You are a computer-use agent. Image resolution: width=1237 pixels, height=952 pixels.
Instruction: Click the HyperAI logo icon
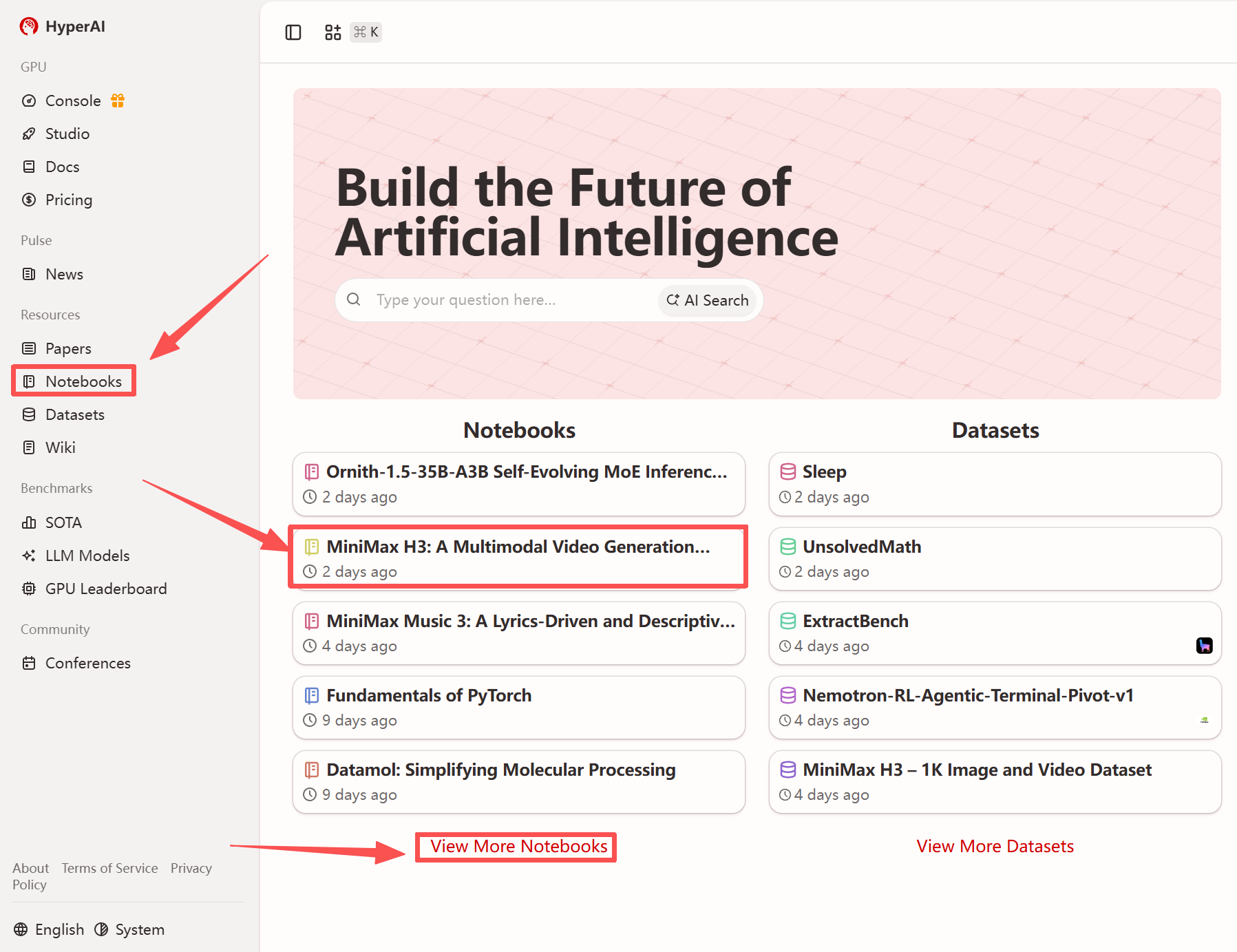(29, 26)
